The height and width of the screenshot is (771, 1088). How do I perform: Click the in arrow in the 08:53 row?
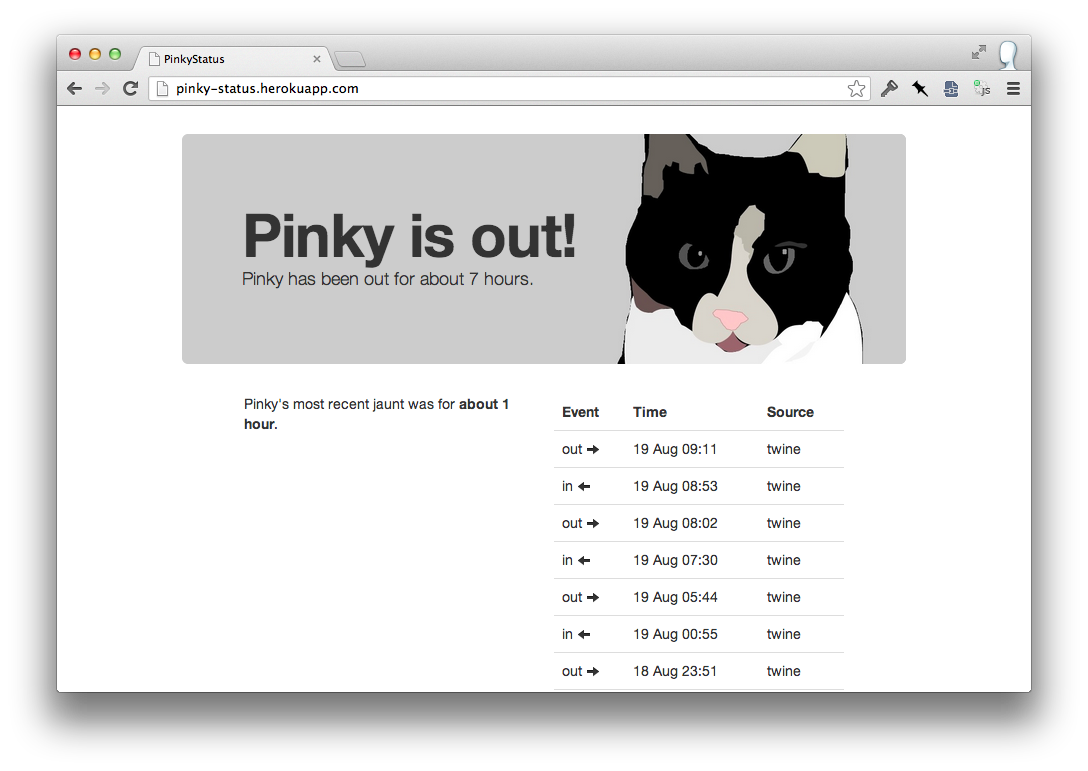(584, 486)
